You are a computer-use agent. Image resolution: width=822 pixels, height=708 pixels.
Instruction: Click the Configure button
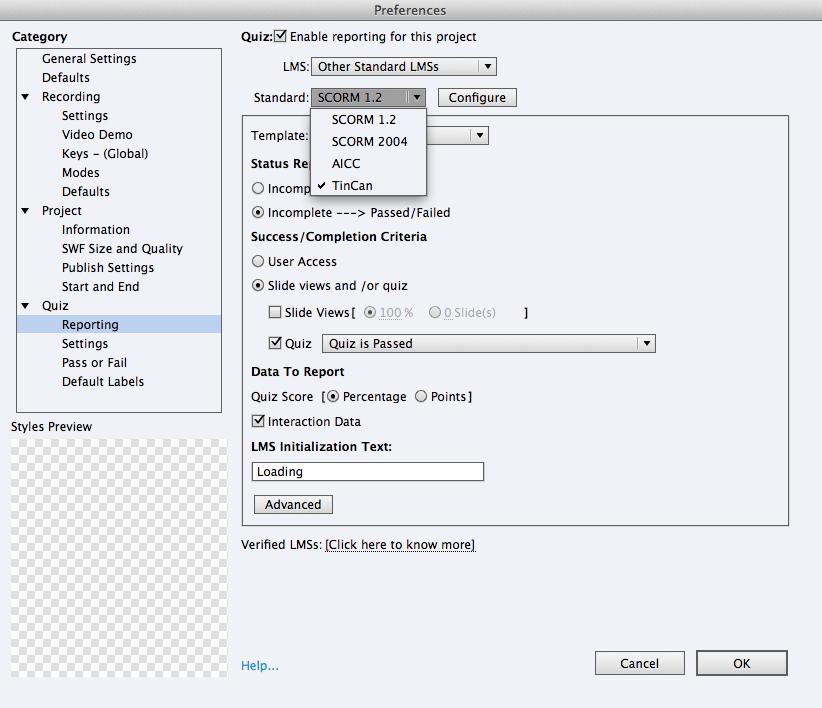click(477, 97)
